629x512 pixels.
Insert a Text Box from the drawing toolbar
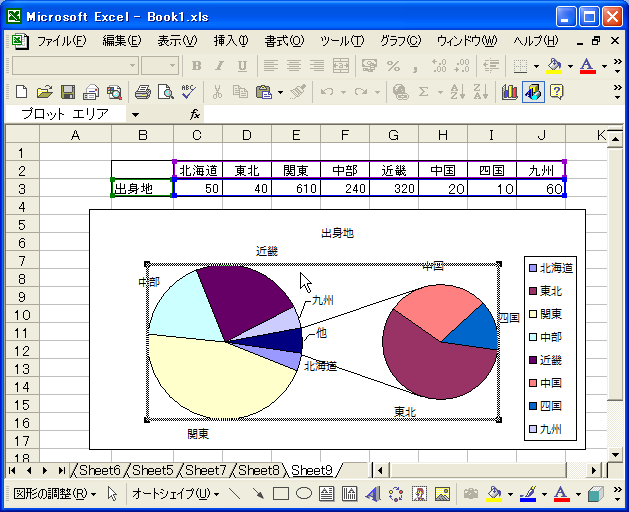pos(327,494)
